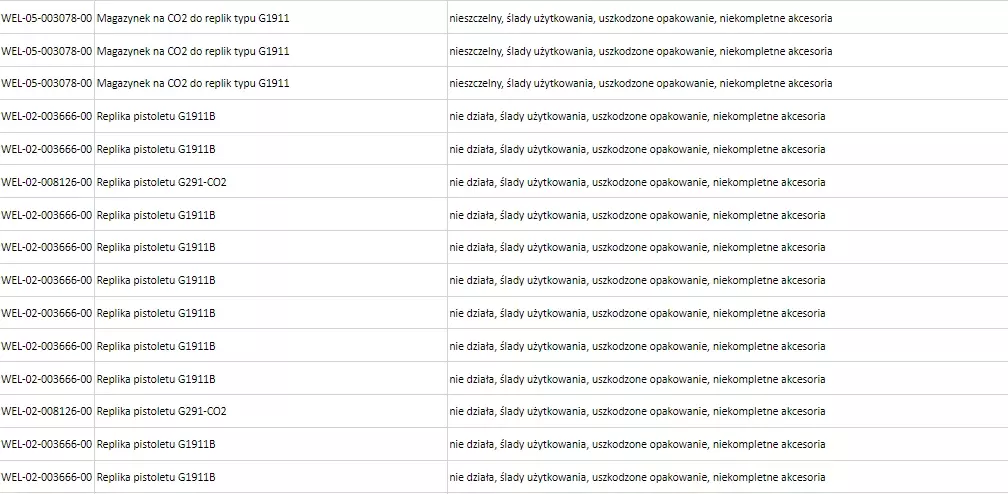This screenshot has height=494, width=1008.
Task: Select the first WEL-02-003666-00 code cell
Action: click(47, 116)
